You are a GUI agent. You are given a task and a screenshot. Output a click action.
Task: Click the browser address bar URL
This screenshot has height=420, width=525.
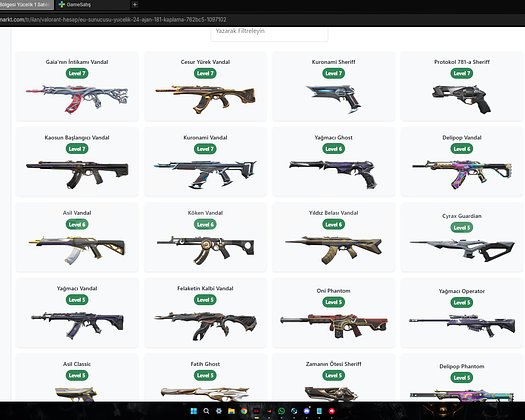point(113,19)
